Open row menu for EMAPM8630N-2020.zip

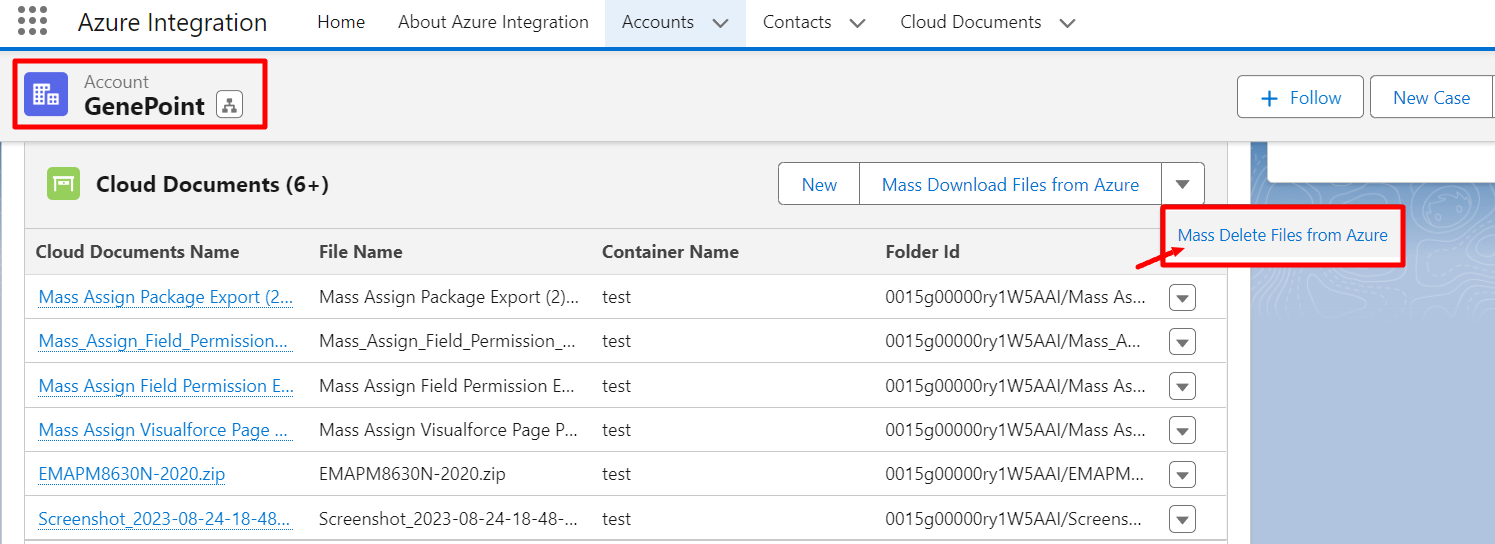(1182, 475)
